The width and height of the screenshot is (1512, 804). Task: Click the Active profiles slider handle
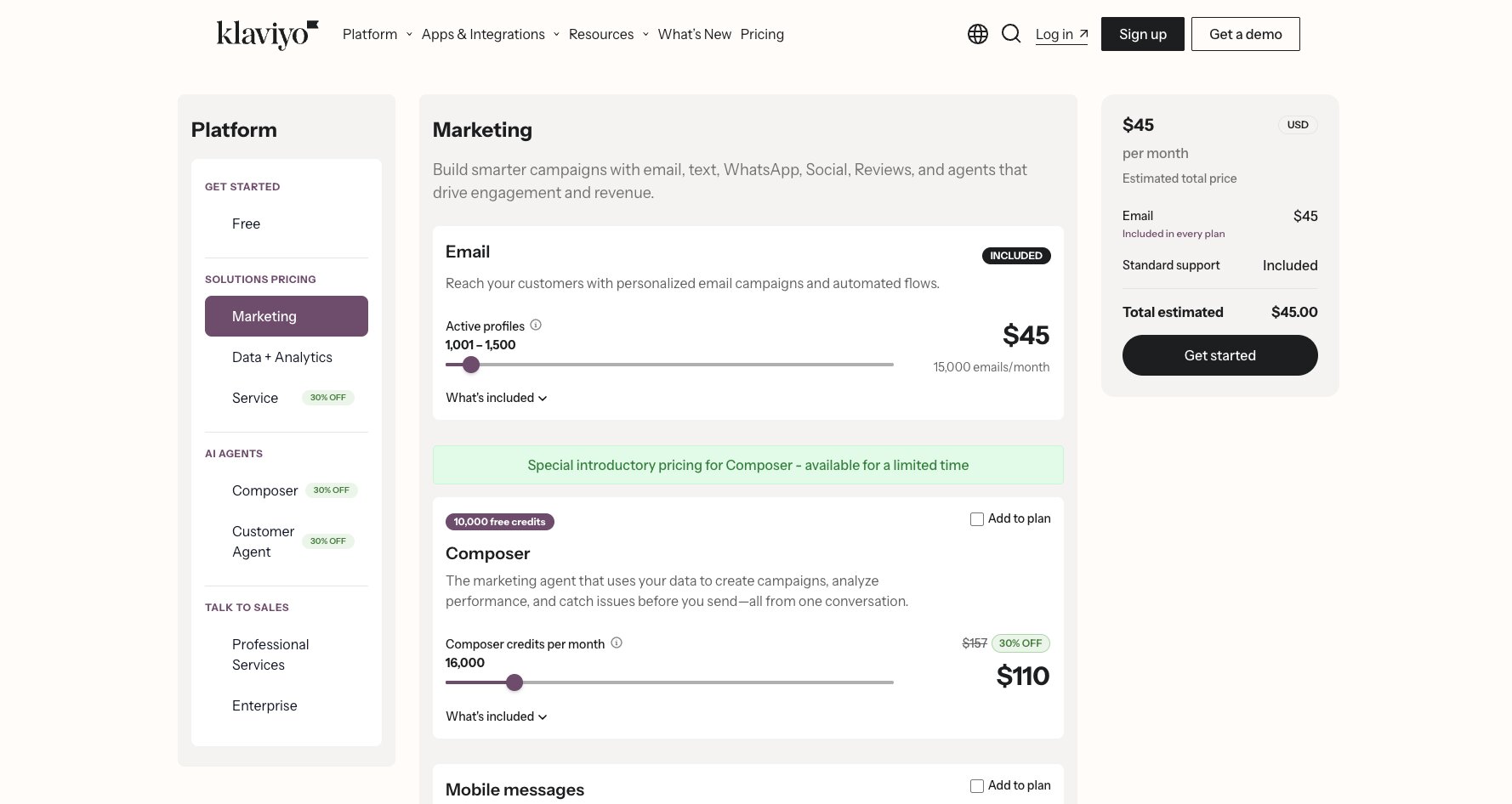tap(471, 365)
